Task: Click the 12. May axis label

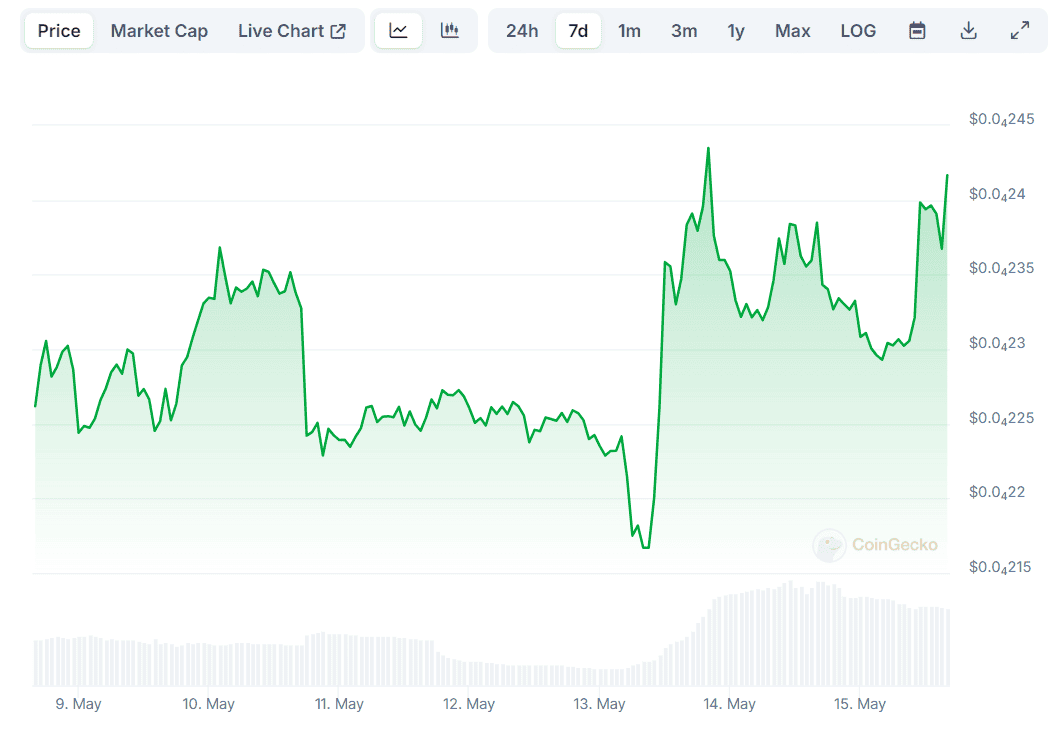Action: coord(469,704)
